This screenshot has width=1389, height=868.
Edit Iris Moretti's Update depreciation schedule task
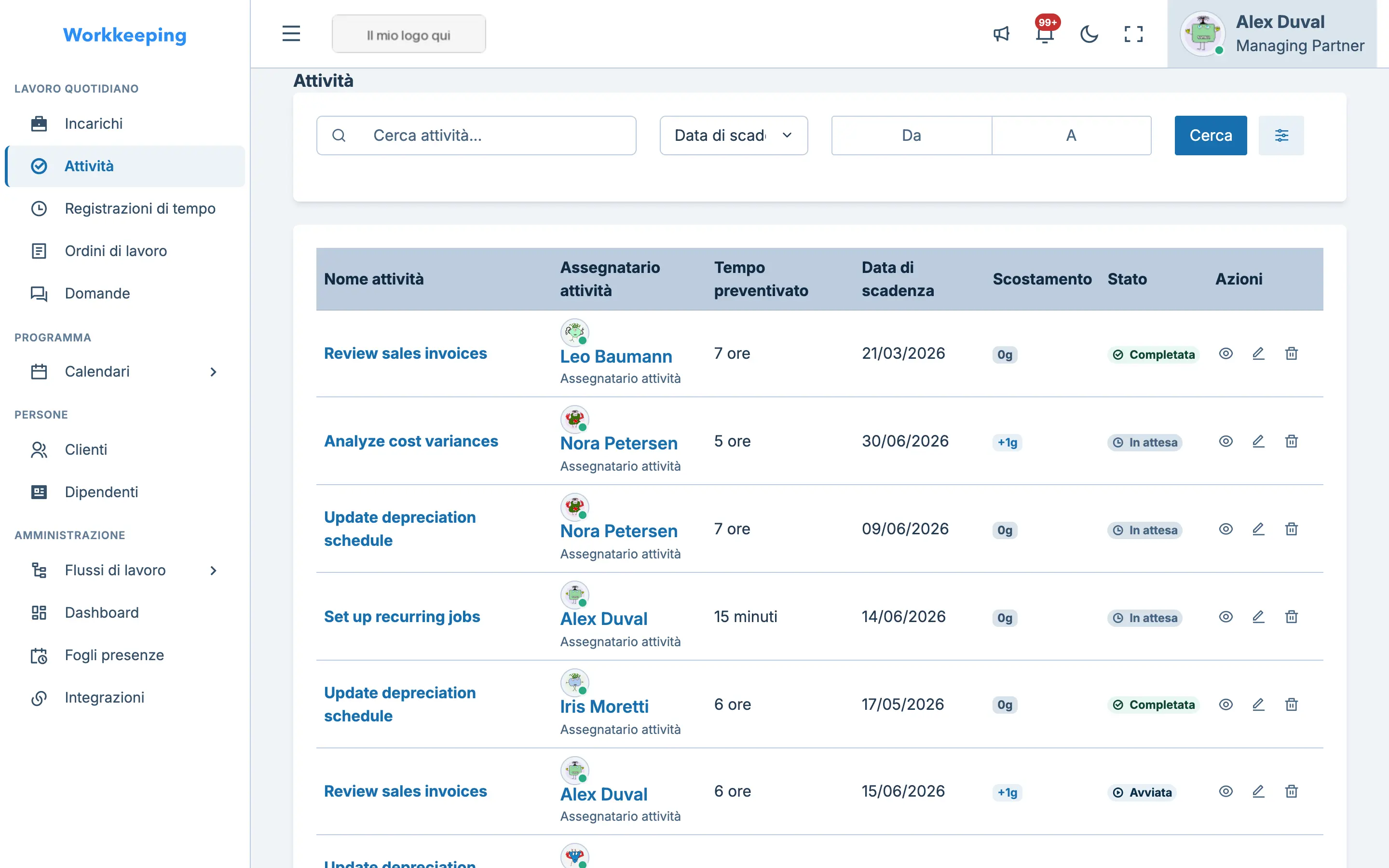(x=1258, y=705)
